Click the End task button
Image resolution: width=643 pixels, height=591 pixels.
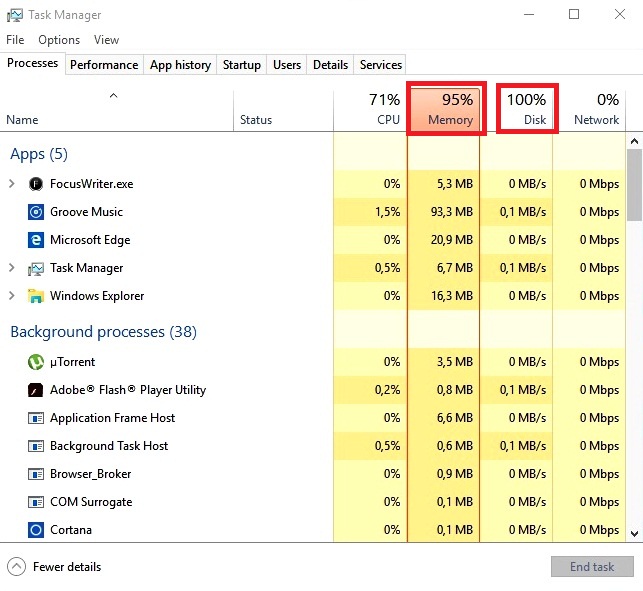592,567
